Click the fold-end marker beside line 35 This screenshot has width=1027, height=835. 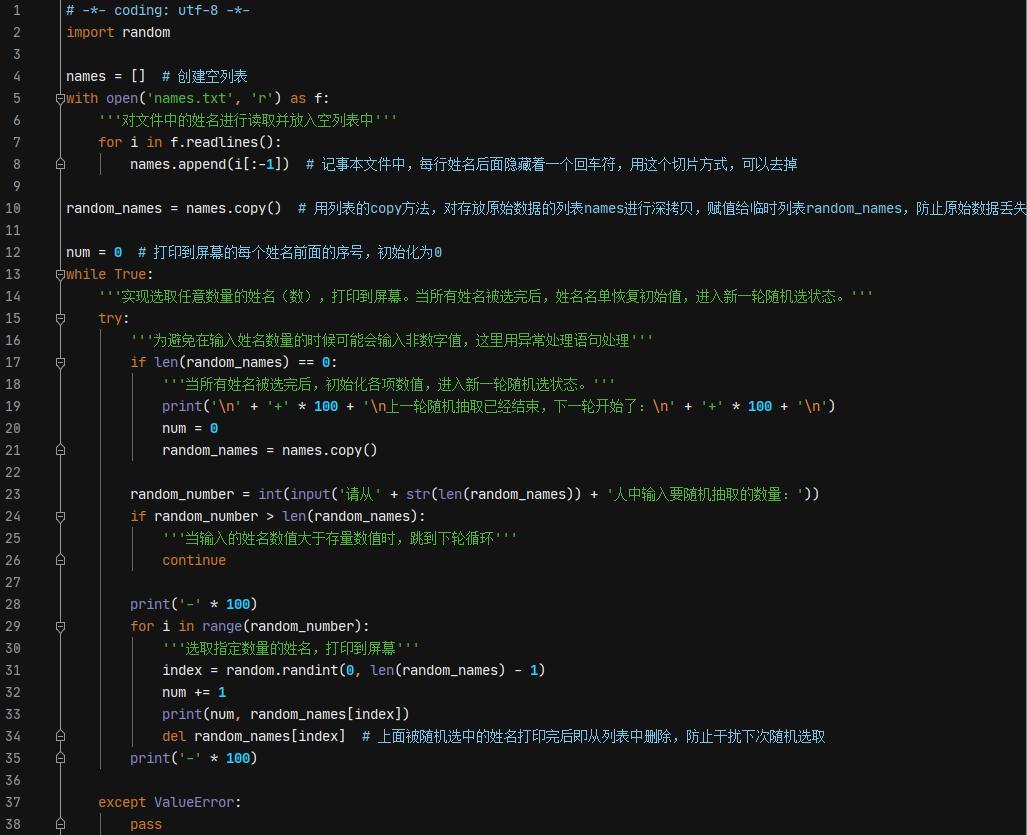click(x=60, y=758)
